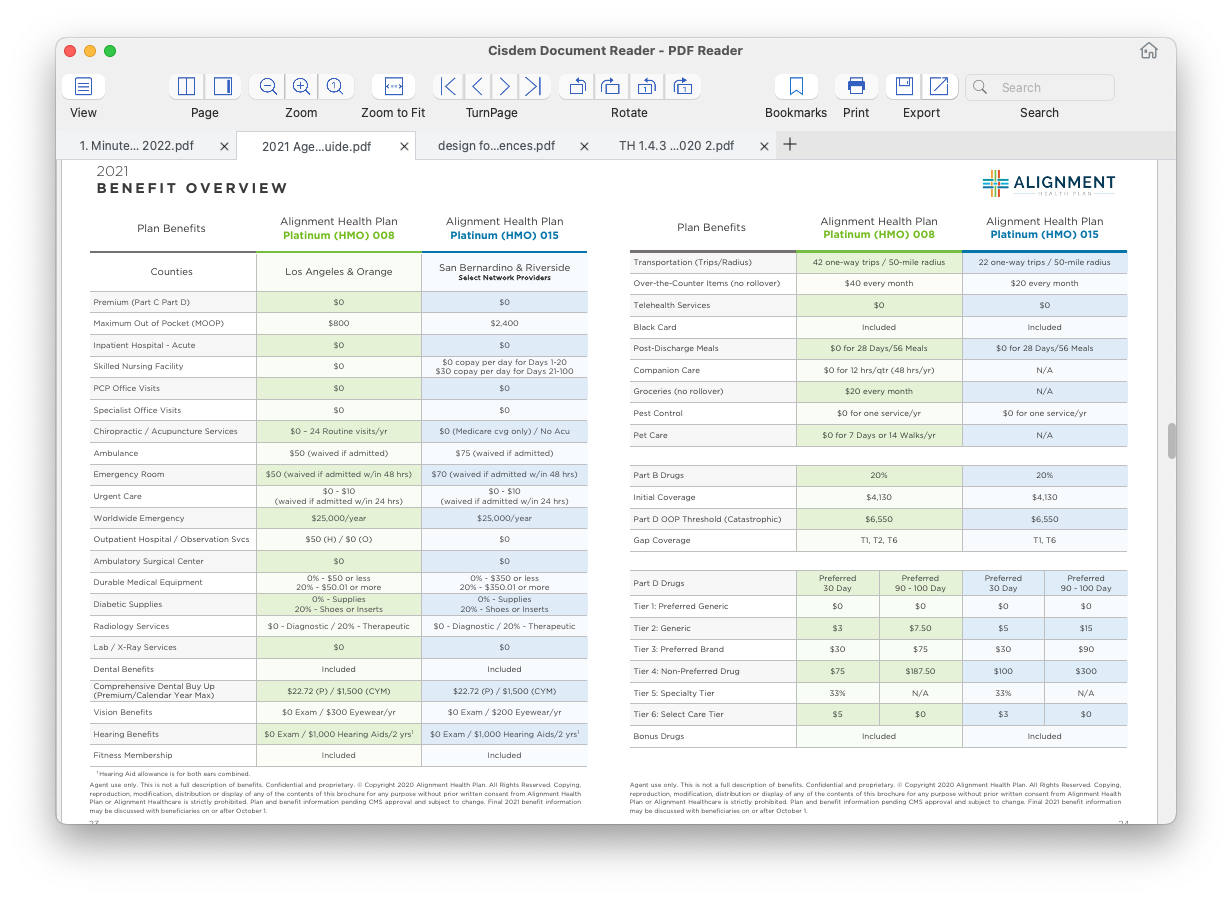Zoom out with the minus magnifier
The width and height of the screenshot is (1232, 898).
click(268, 86)
